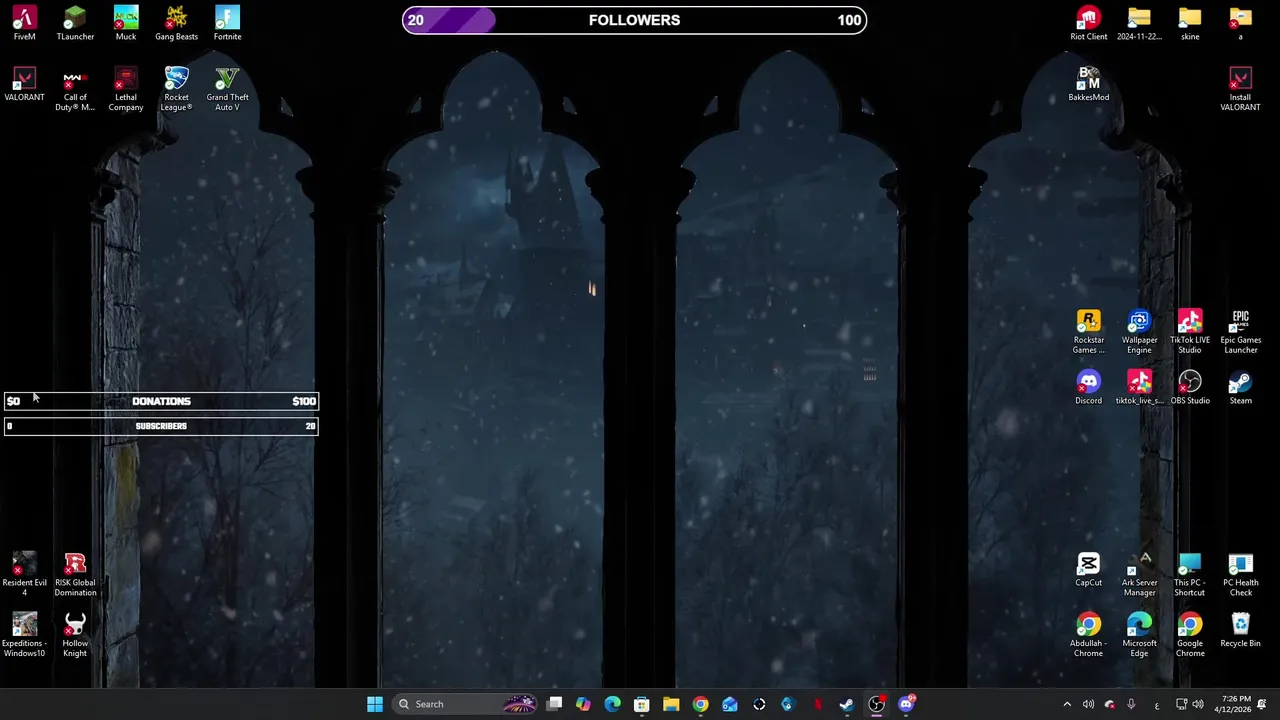Select the tiktok_live_s... file icon
This screenshot has height=720, width=1280.
pyautogui.click(x=1139, y=388)
